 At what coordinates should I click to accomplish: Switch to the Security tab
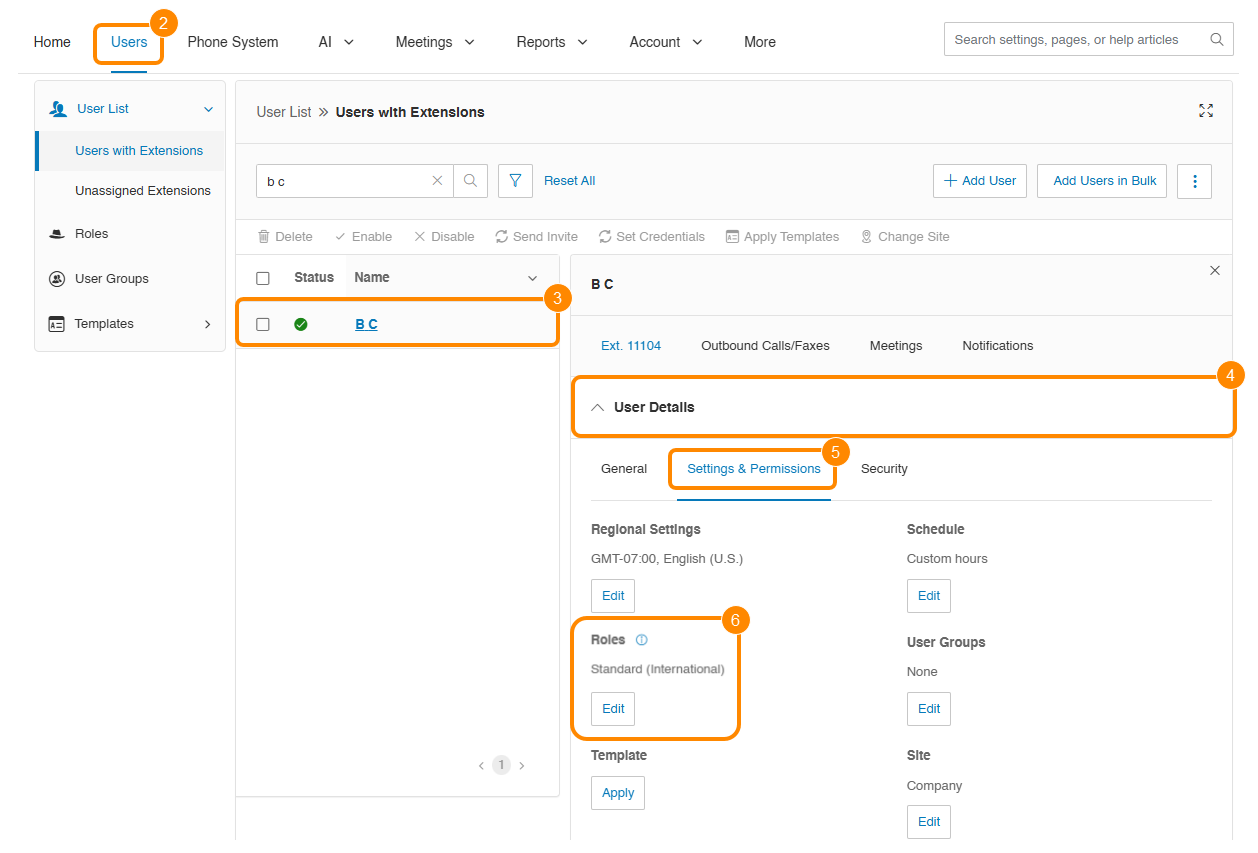[x=884, y=469]
